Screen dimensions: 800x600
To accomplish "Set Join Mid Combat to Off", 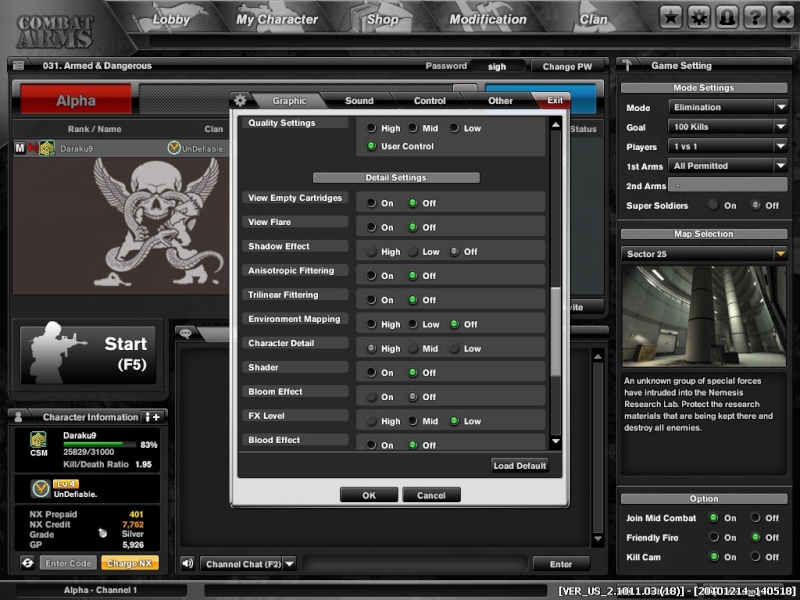I will 755,517.
